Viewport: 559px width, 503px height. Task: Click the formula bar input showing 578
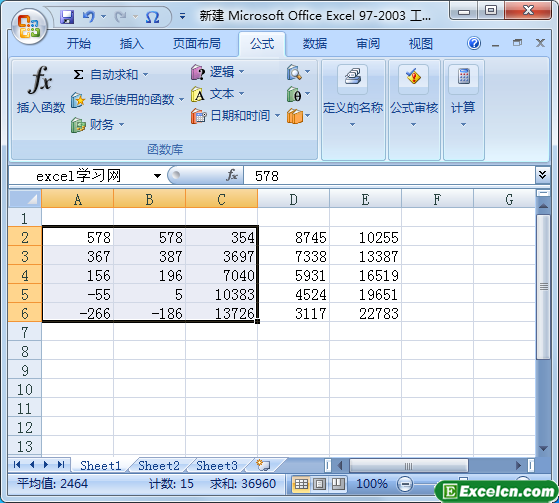pos(389,175)
